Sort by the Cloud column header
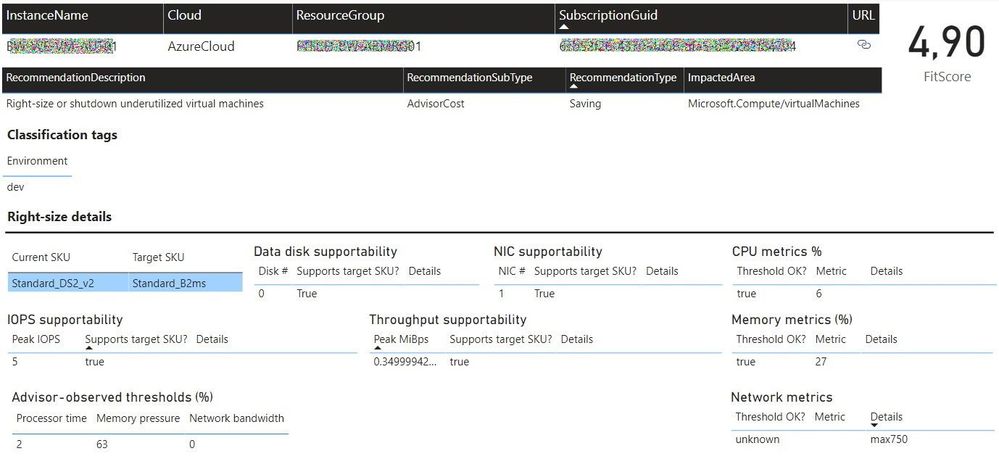The image size is (999, 459). [184, 16]
